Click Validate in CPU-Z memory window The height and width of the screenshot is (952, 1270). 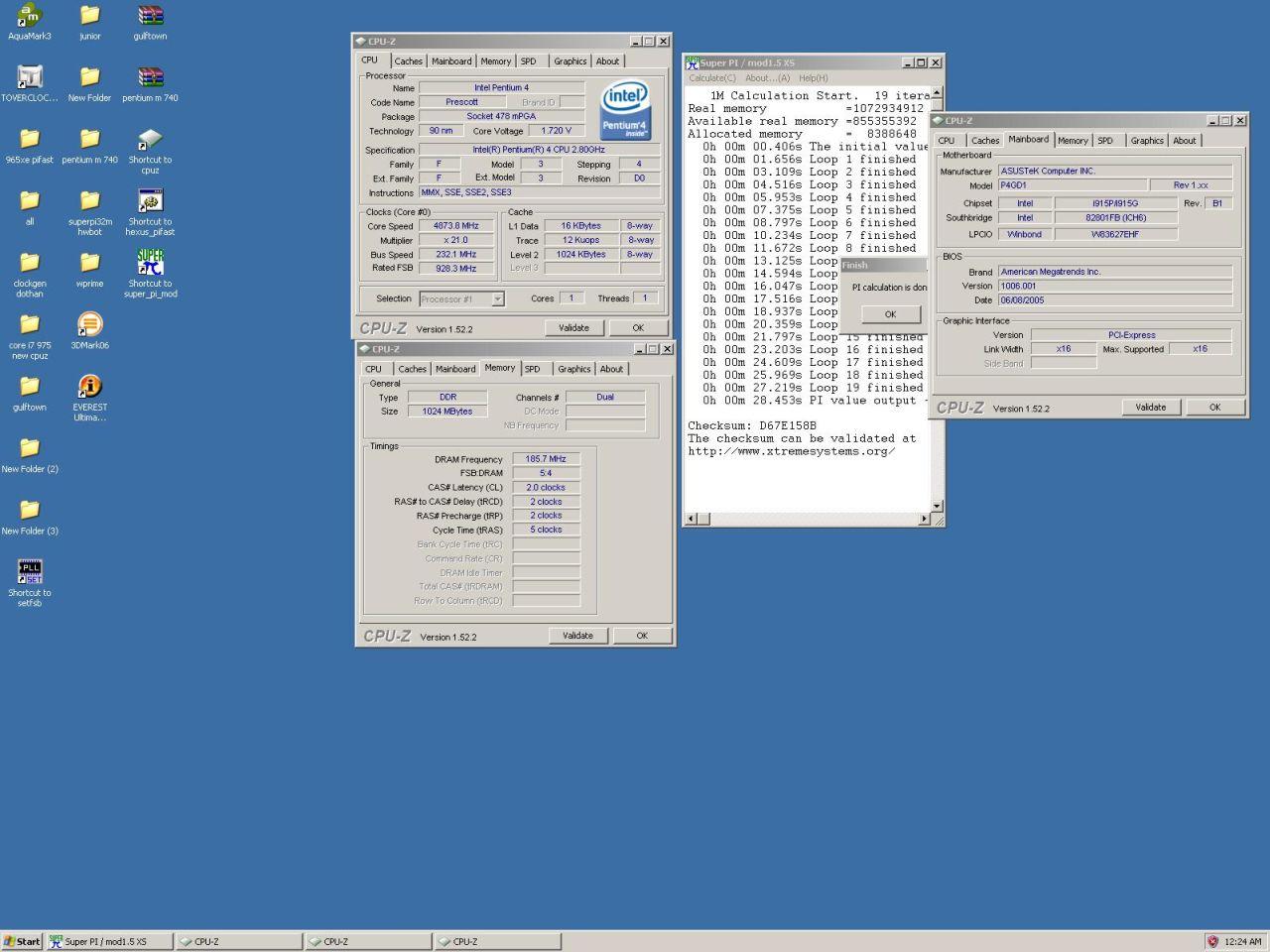(x=577, y=636)
